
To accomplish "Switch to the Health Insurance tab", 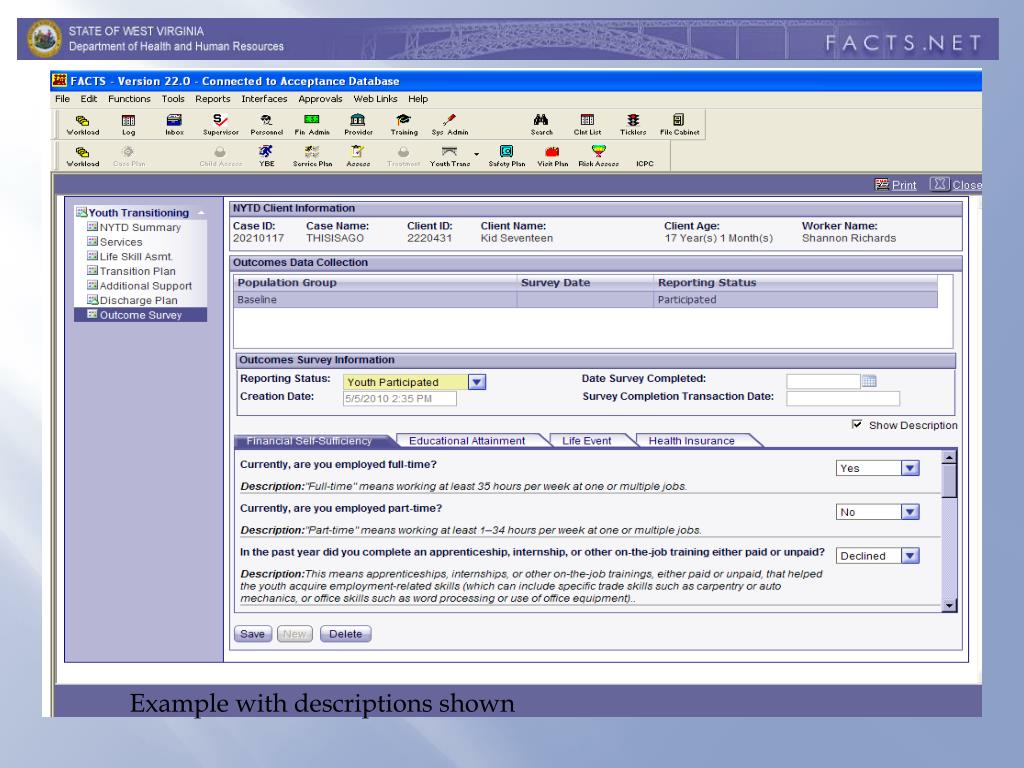I will [692, 441].
